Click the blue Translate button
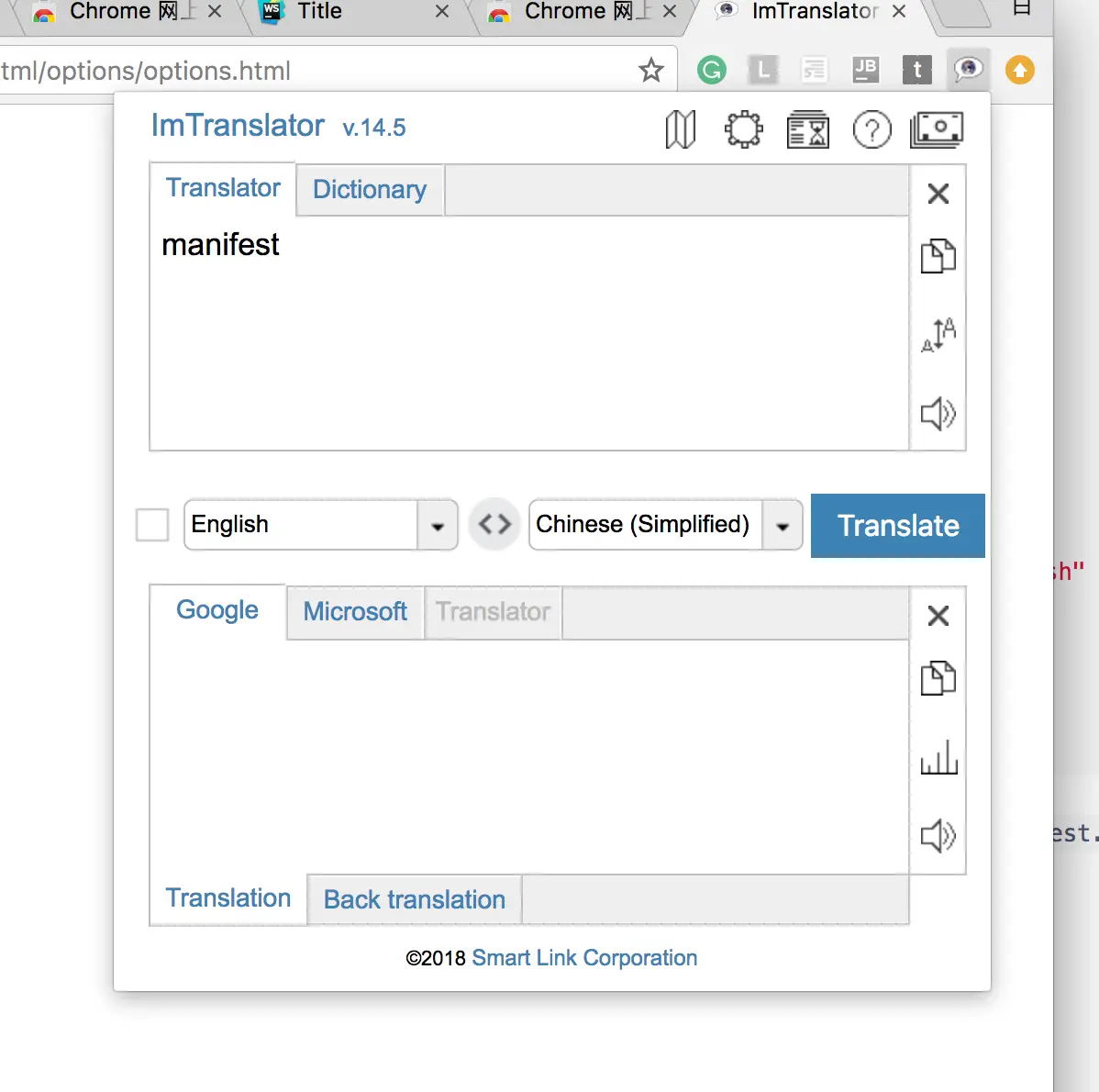Image resolution: width=1099 pixels, height=1092 pixels. [898, 526]
